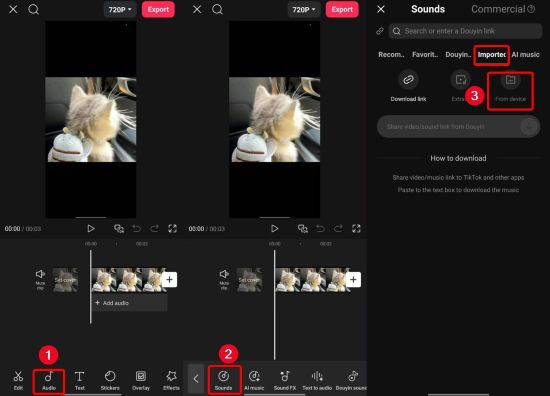Undo the last action in the middle screen

pyautogui.click(x=320, y=229)
